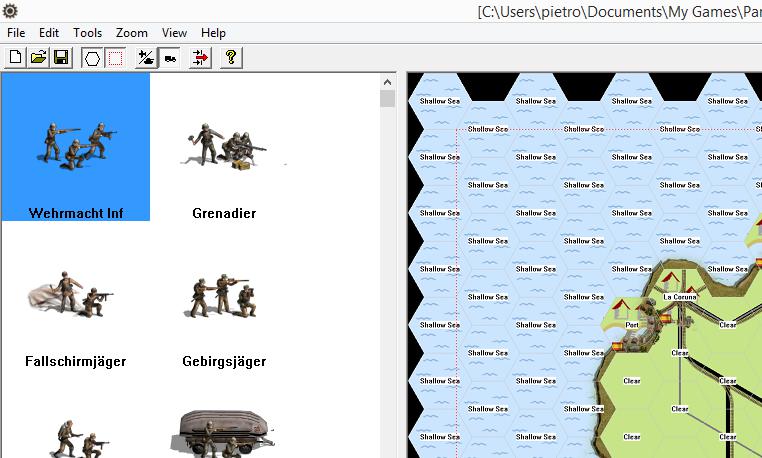Open the Edit menu

tap(49, 33)
